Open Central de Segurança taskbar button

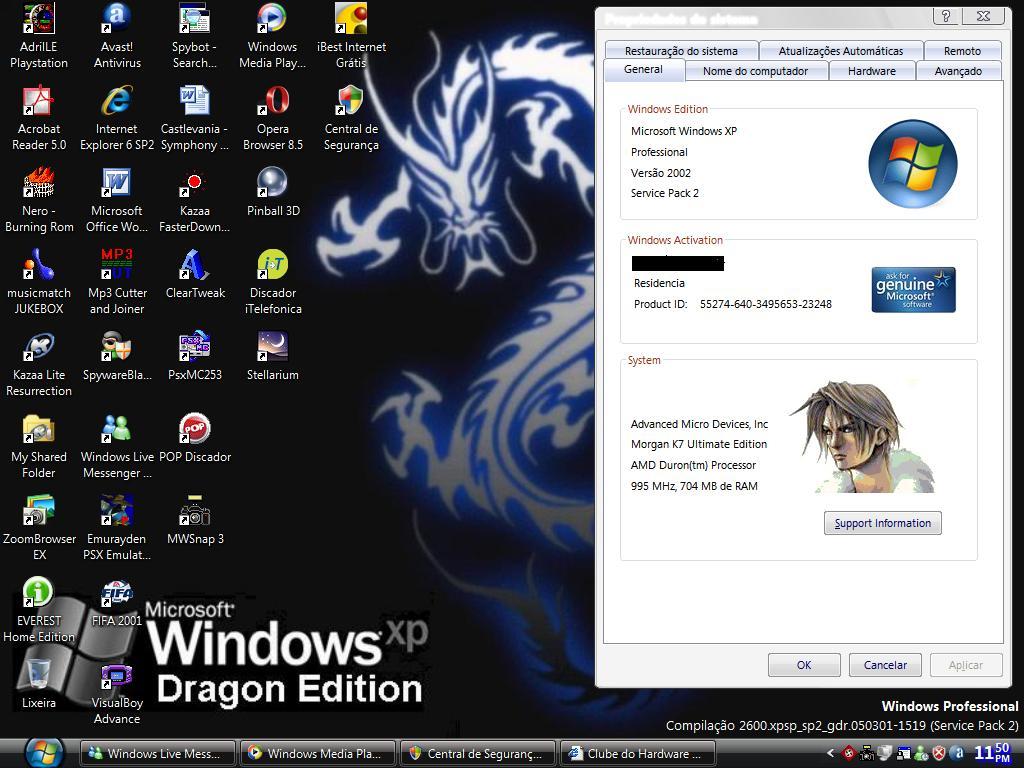(x=478, y=753)
